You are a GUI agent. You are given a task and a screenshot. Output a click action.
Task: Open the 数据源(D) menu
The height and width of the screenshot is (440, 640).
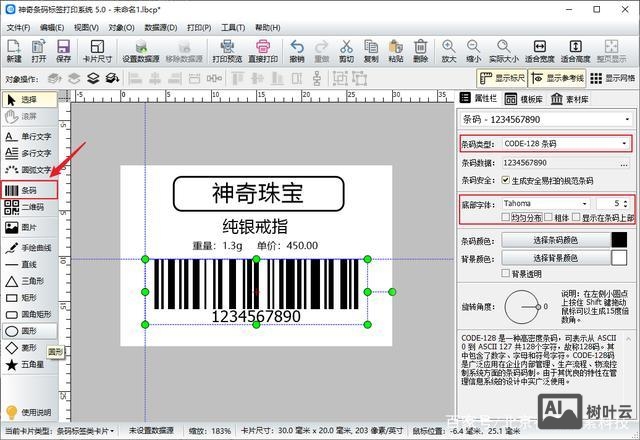(160, 27)
